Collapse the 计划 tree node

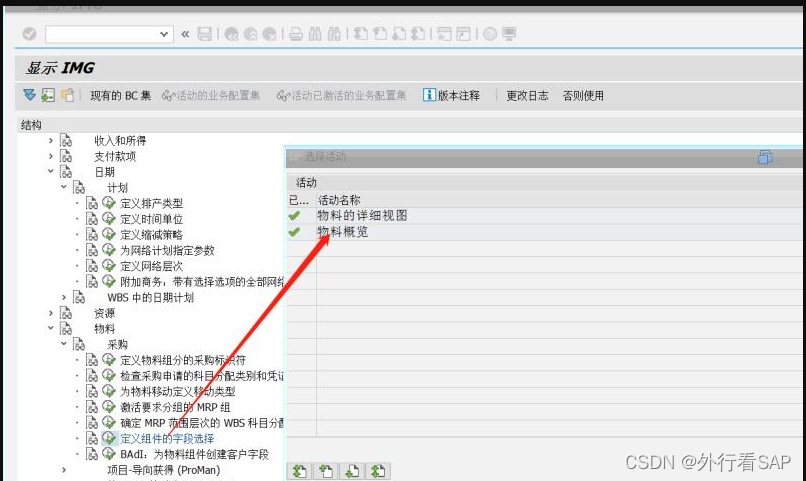(x=64, y=187)
